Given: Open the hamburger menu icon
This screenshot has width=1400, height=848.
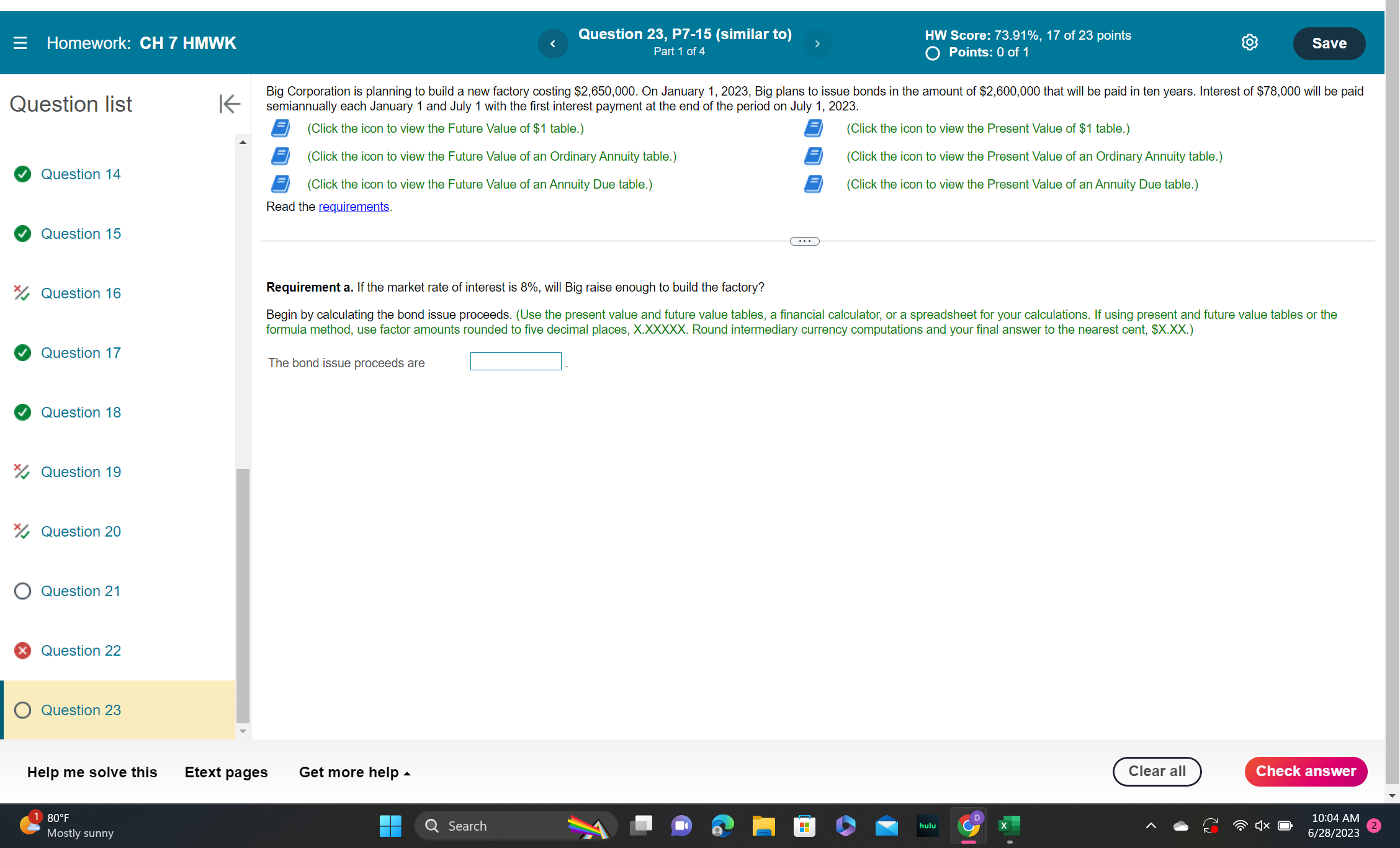Looking at the screenshot, I should pos(20,43).
